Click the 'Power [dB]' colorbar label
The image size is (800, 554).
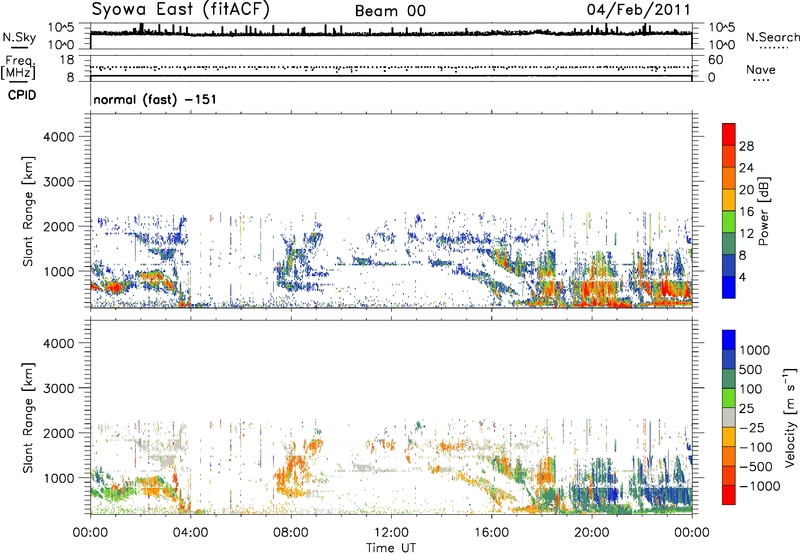pos(763,211)
